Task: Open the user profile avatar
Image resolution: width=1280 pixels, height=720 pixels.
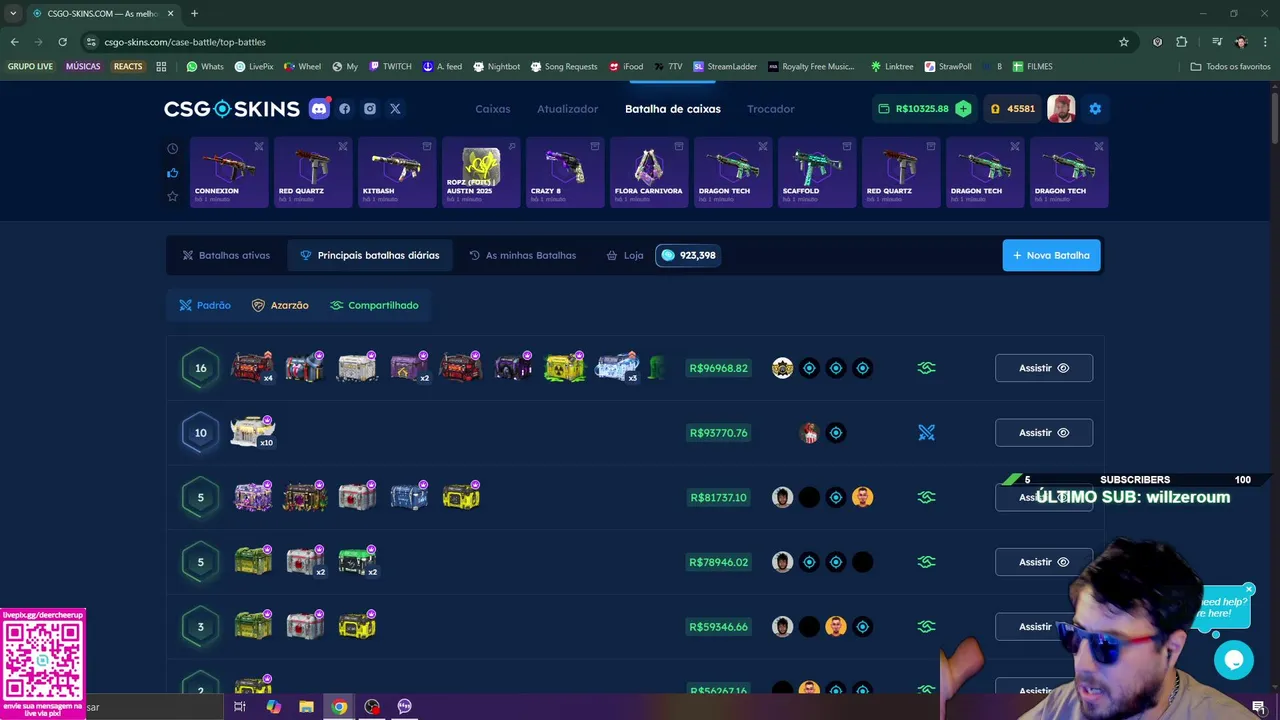Action: pos(1061,109)
